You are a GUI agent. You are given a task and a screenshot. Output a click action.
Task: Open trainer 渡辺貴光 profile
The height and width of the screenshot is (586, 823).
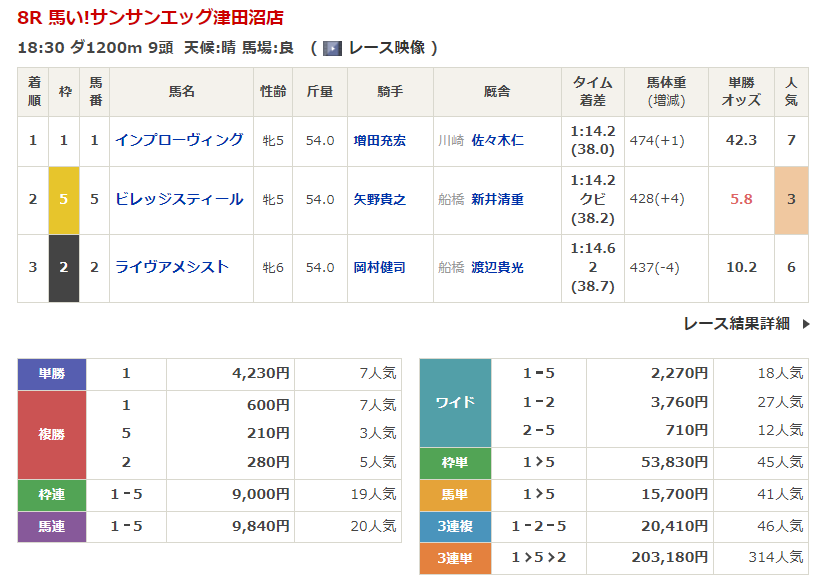(x=497, y=268)
